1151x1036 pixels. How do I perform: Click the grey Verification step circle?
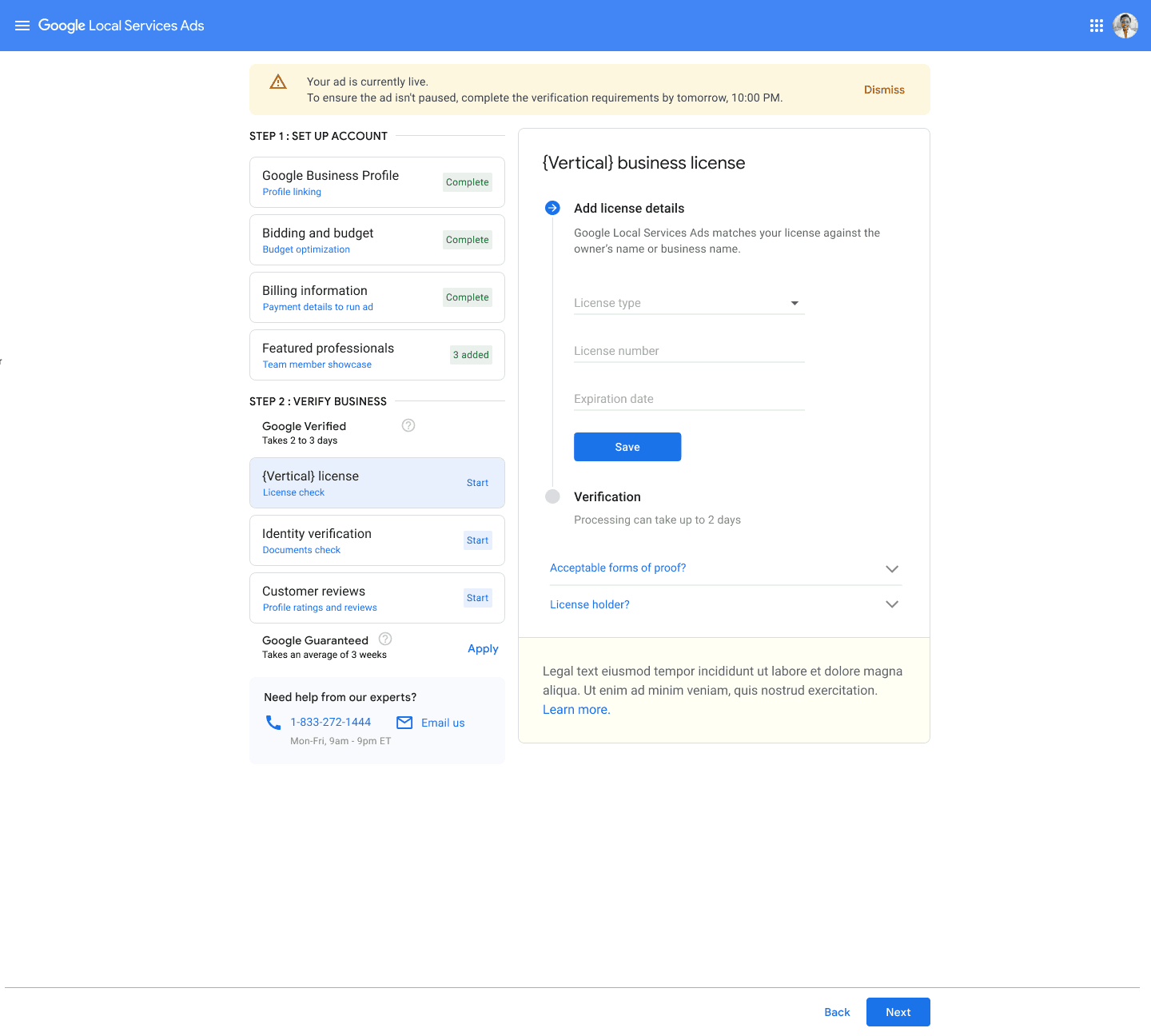552,496
